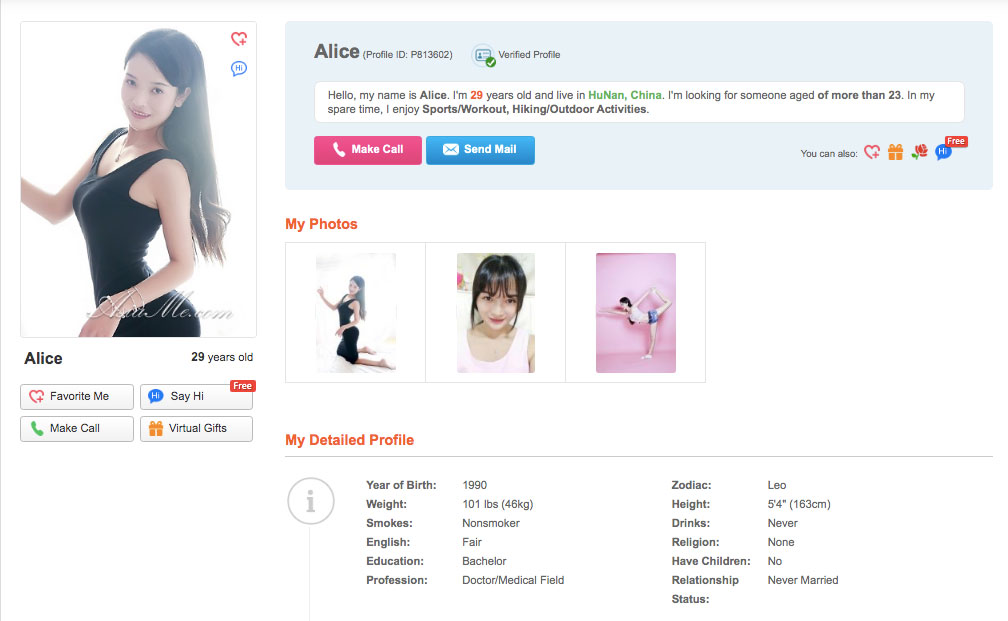Send a gift via the orange gift box icon
The height and width of the screenshot is (621, 1008).
(895, 152)
